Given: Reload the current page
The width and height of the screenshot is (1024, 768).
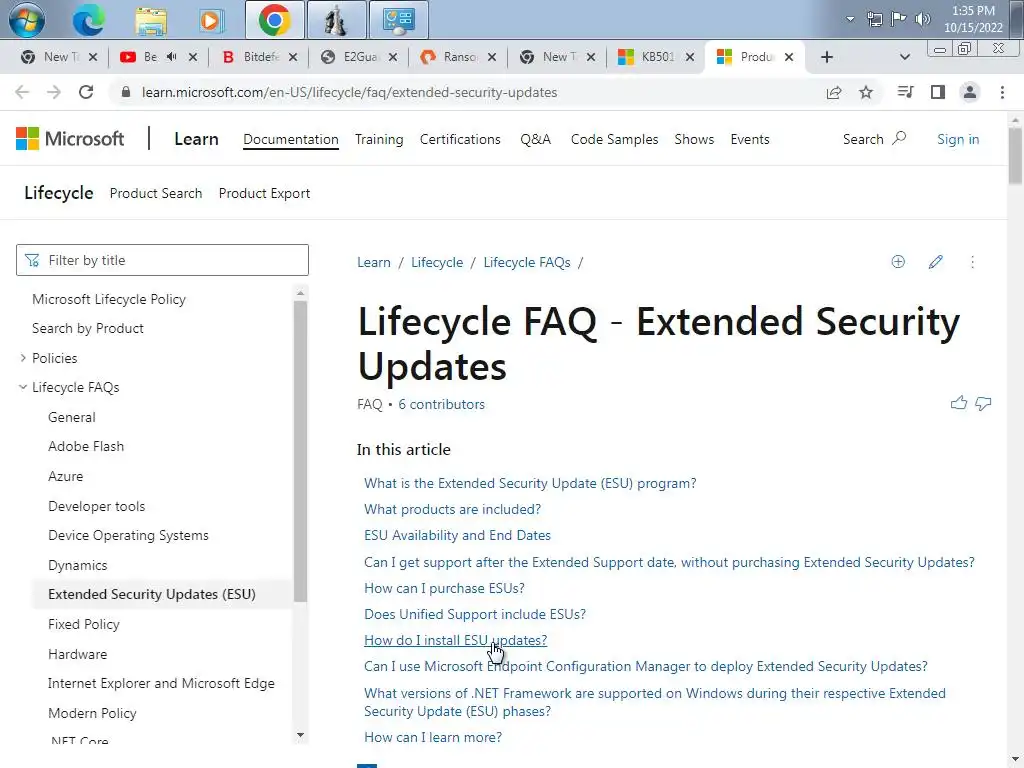Looking at the screenshot, I should [86, 92].
